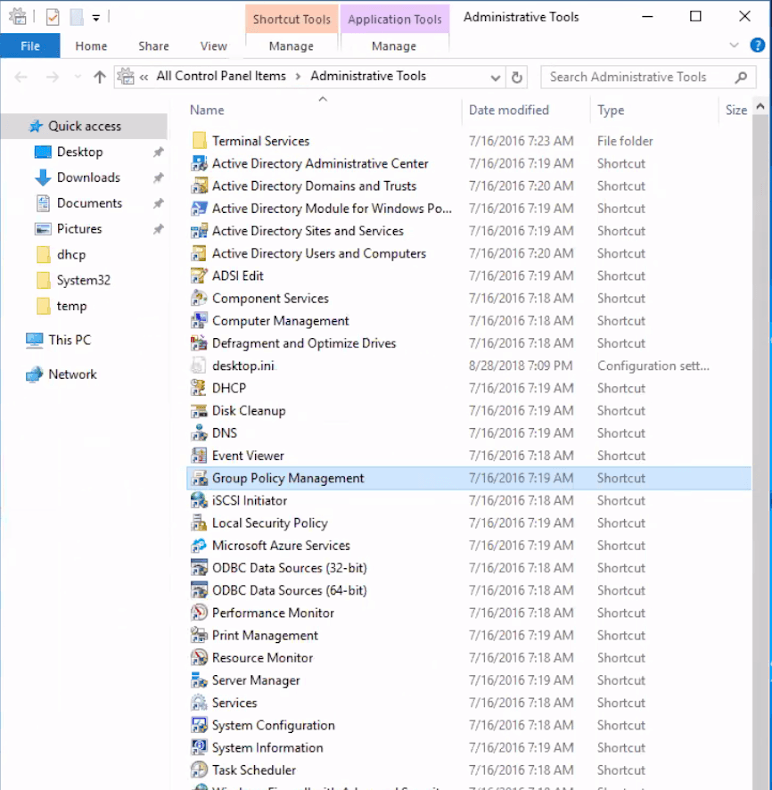Click the Active Directory Sites and Services icon
The width and height of the screenshot is (772, 790).
(x=199, y=231)
